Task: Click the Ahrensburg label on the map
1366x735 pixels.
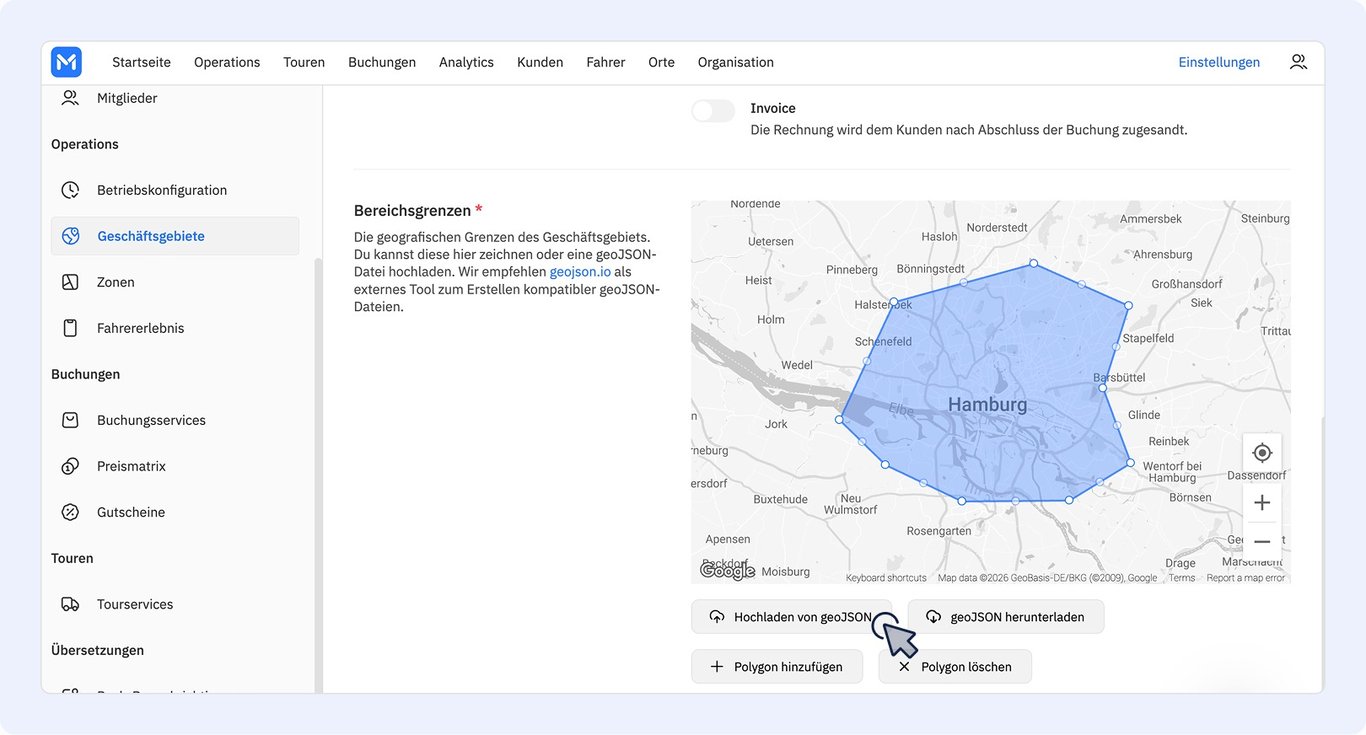Action: (1162, 255)
